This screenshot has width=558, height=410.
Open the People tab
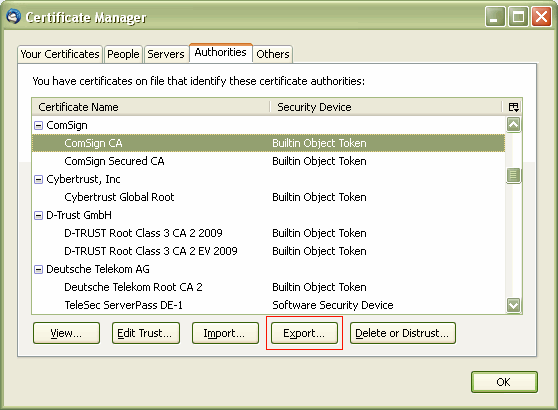pos(123,54)
